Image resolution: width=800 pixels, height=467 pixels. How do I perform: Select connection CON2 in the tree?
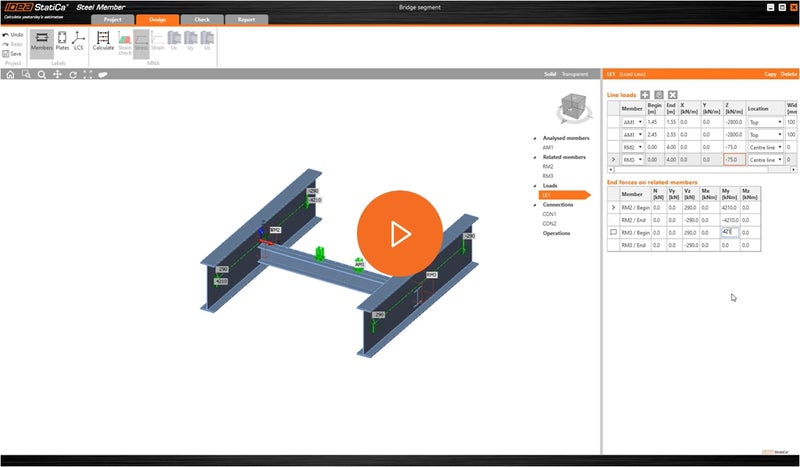coord(549,224)
